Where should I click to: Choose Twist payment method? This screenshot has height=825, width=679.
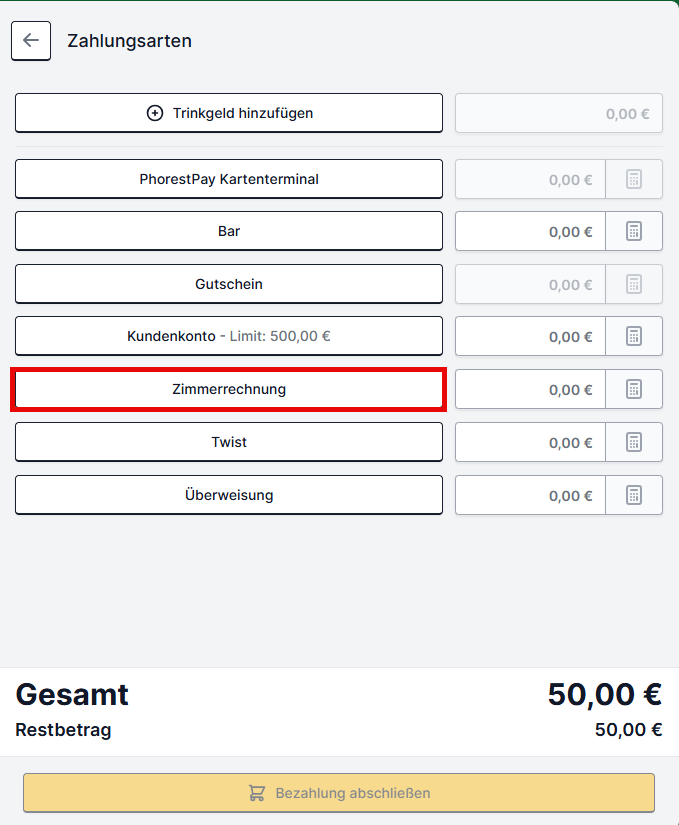pyautogui.click(x=229, y=442)
